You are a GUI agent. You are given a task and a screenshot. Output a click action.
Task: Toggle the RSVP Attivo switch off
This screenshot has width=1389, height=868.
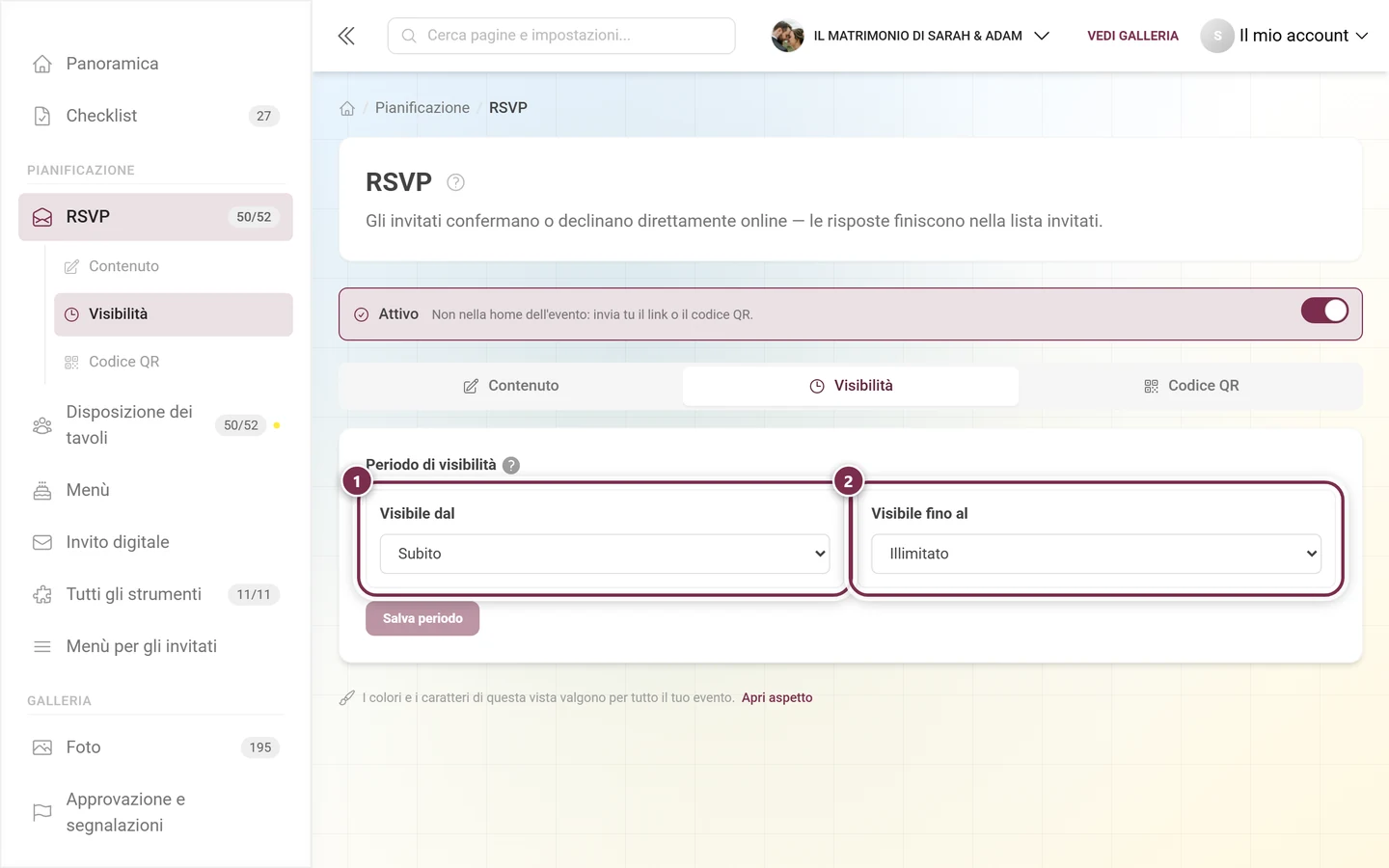coord(1324,311)
